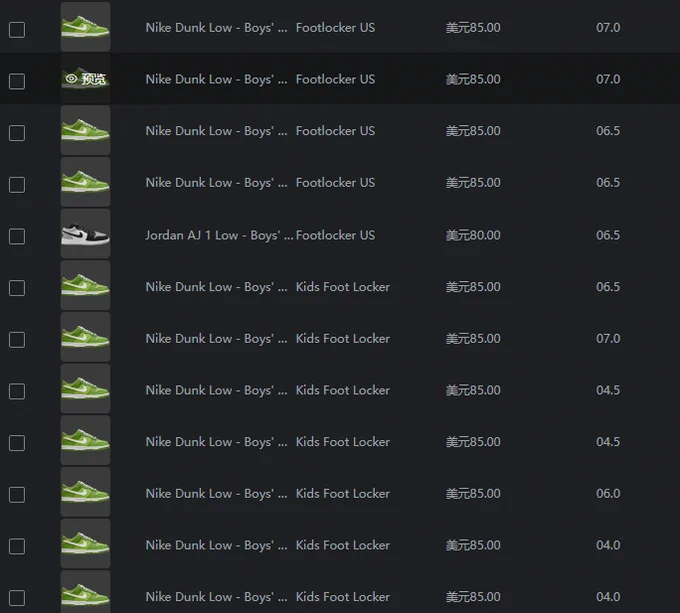Open thumbnail of Kids Foot Locker 06.5 row

pyautogui.click(x=85, y=285)
